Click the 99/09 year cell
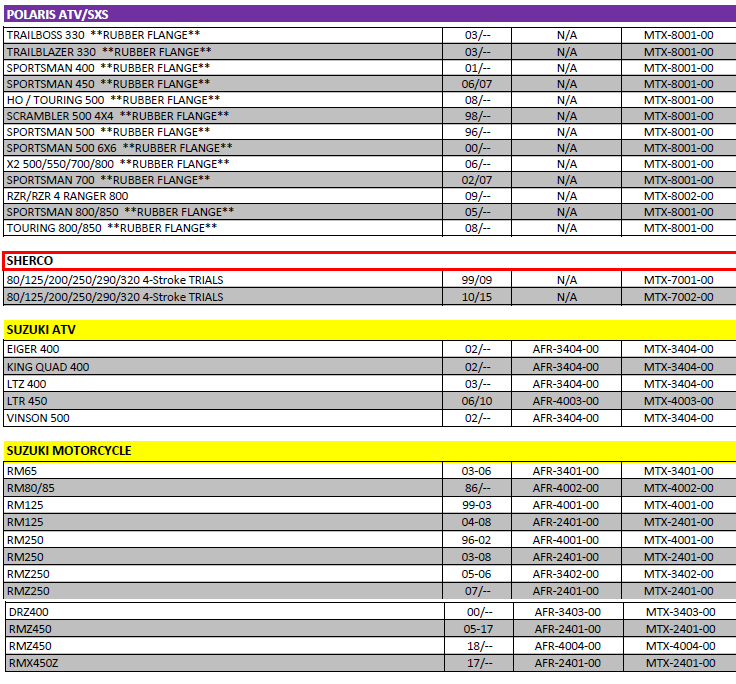Viewport: 736px width, 684px height. (x=477, y=280)
